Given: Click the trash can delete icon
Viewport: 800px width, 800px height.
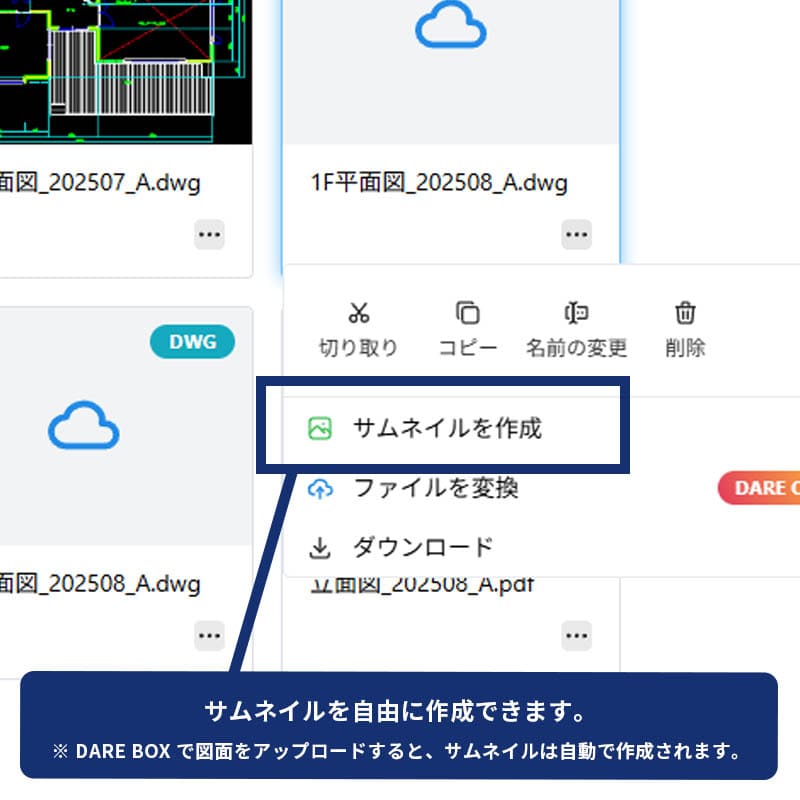Looking at the screenshot, I should coord(685,313).
